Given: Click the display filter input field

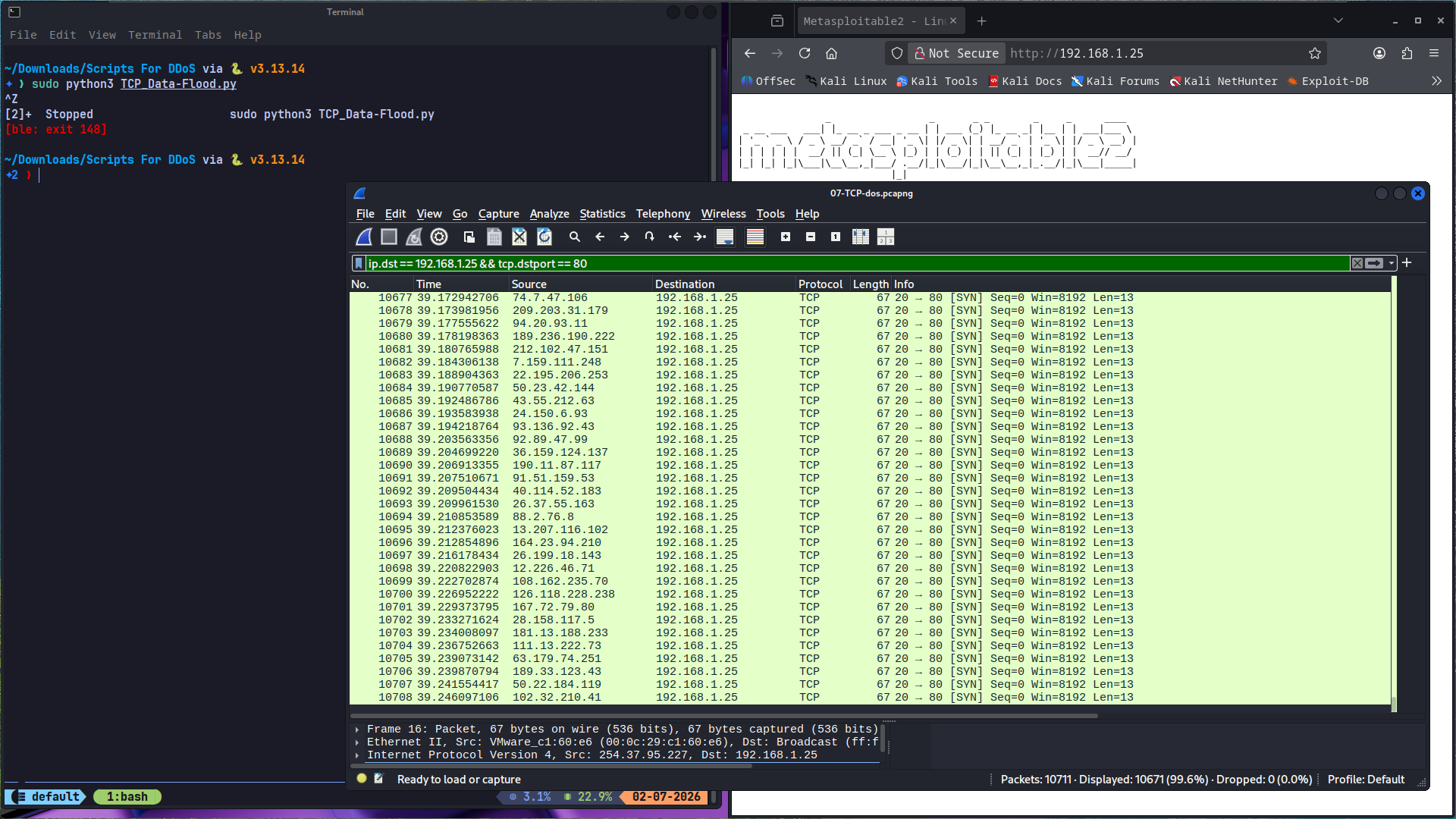Looking at the screenshot, I should [x=857, y=264].
